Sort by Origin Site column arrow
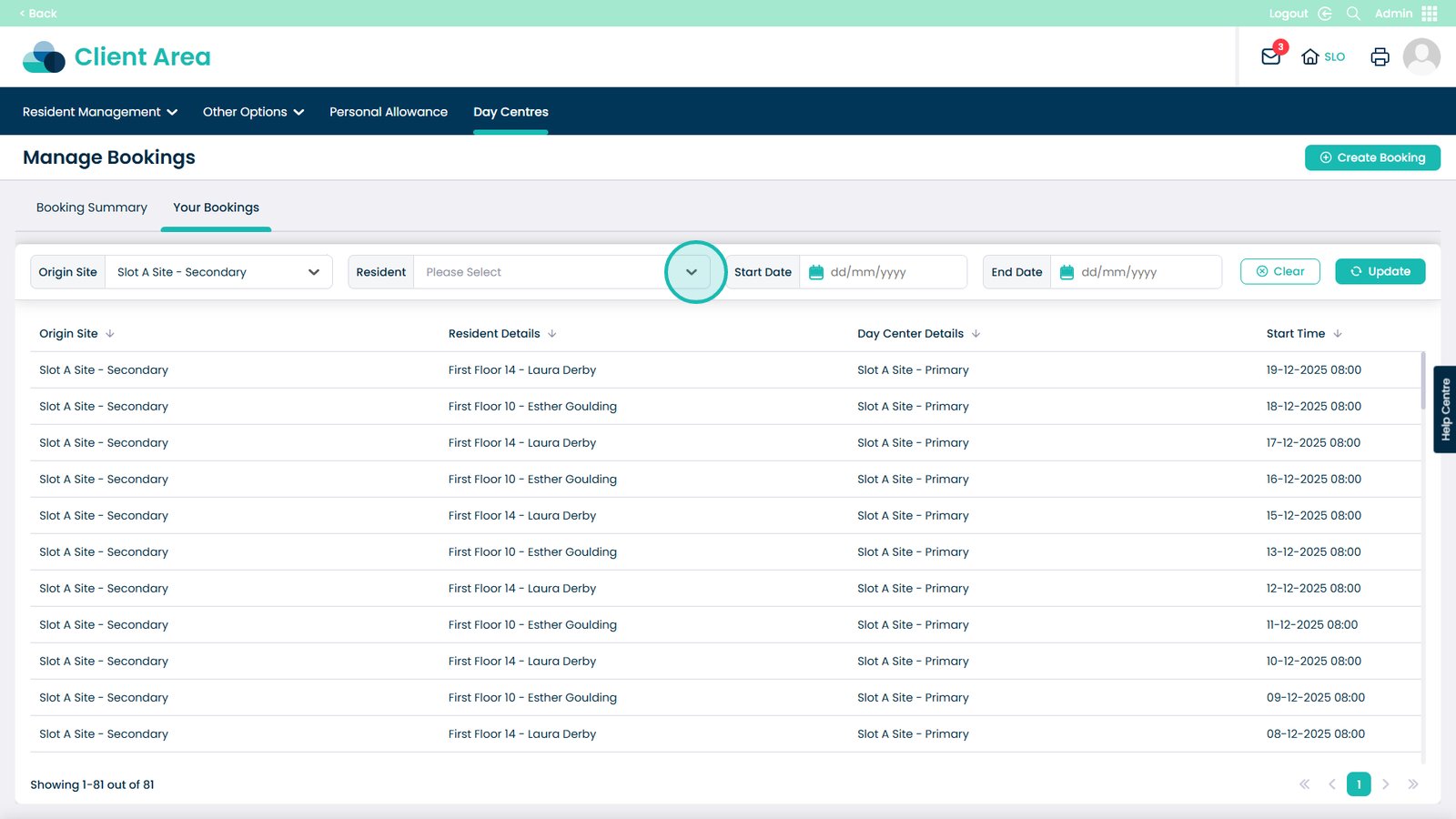 click(x=110, y=334)
